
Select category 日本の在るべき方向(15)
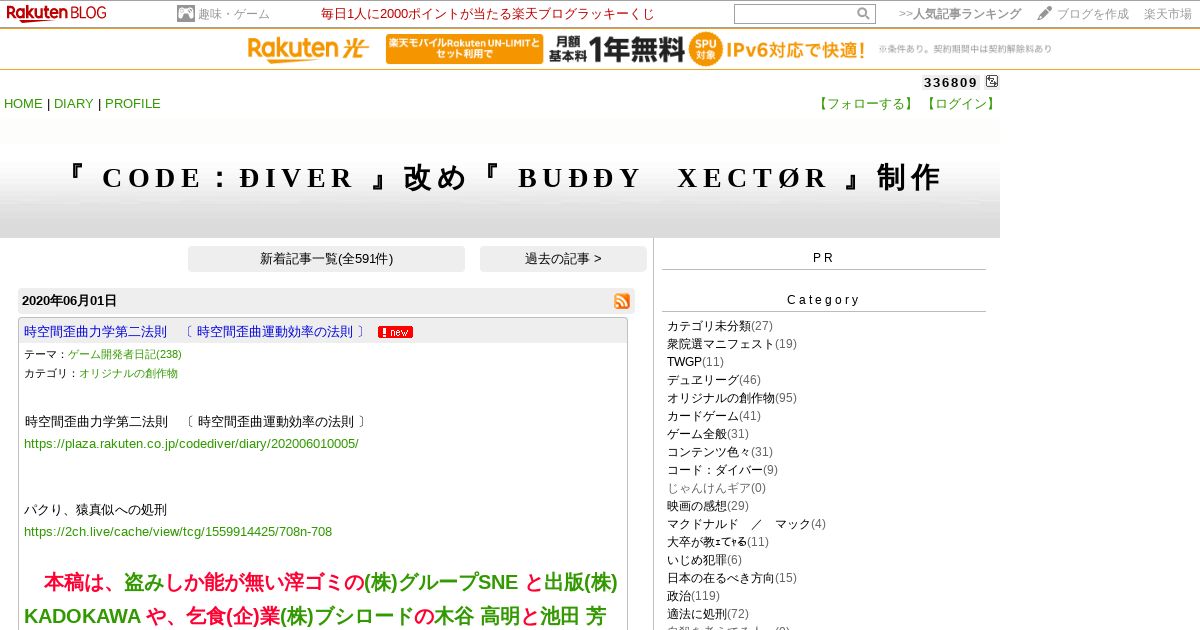732,578
